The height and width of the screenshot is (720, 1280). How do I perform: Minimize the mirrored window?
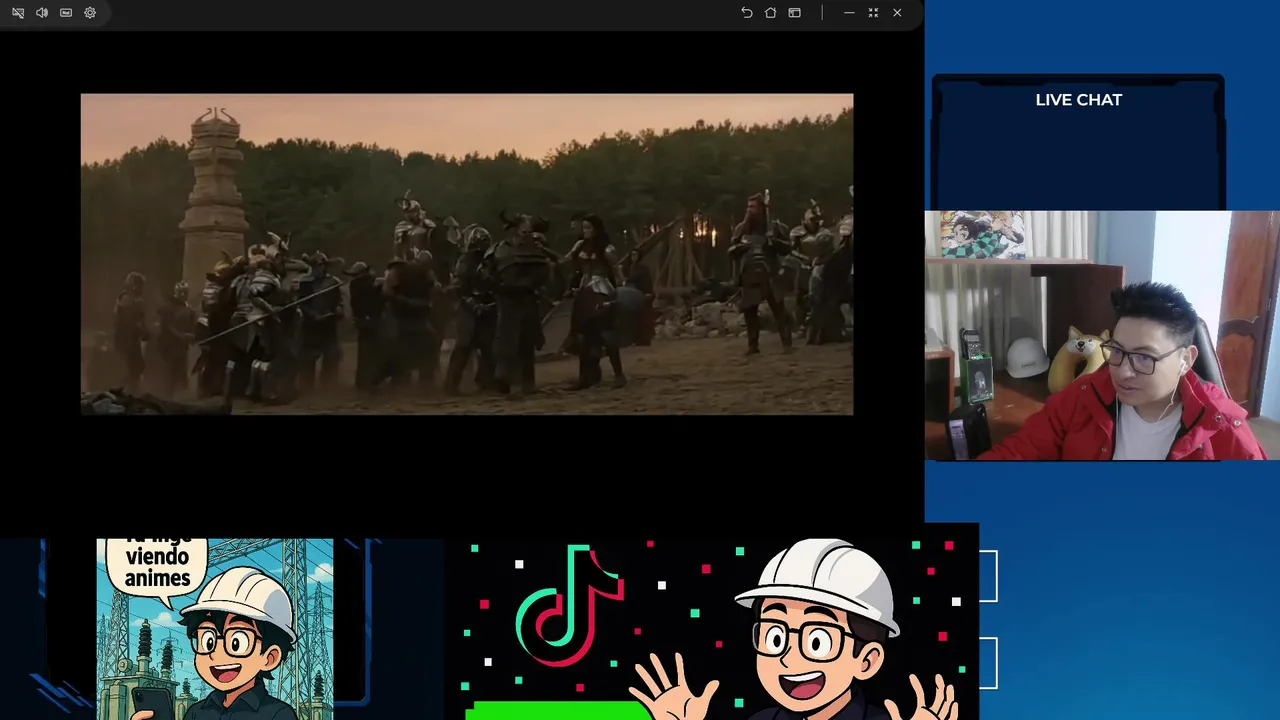[x=849, y=13]
